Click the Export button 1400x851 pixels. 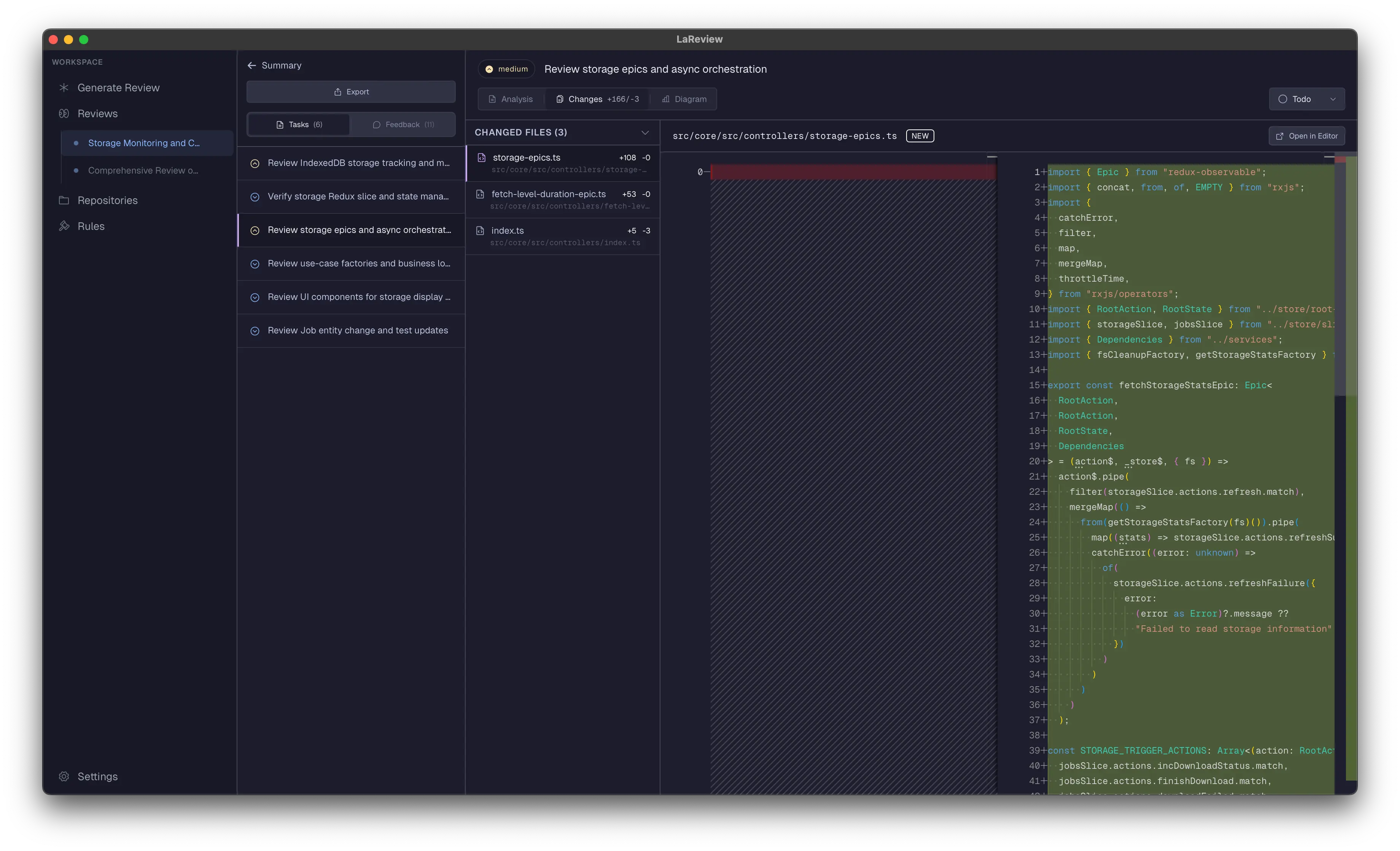coord(351,91)
